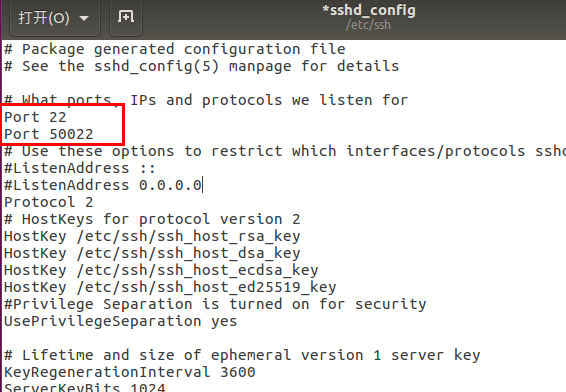
Task: Click the #ListenAddress :: line
Action: click(80, 168)
